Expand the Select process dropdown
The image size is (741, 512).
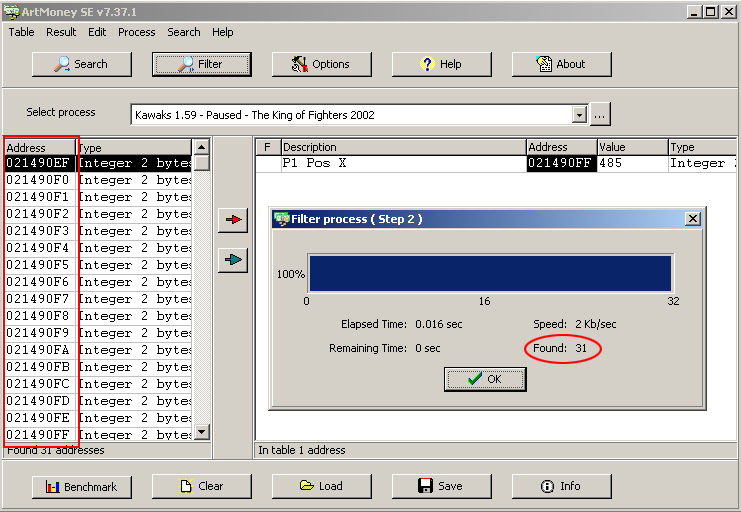579,115
